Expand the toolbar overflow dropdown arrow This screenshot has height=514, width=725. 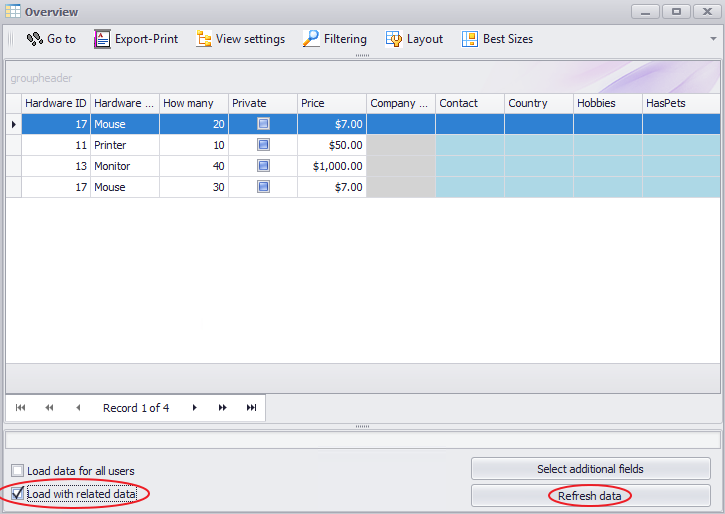pos(713,39)
